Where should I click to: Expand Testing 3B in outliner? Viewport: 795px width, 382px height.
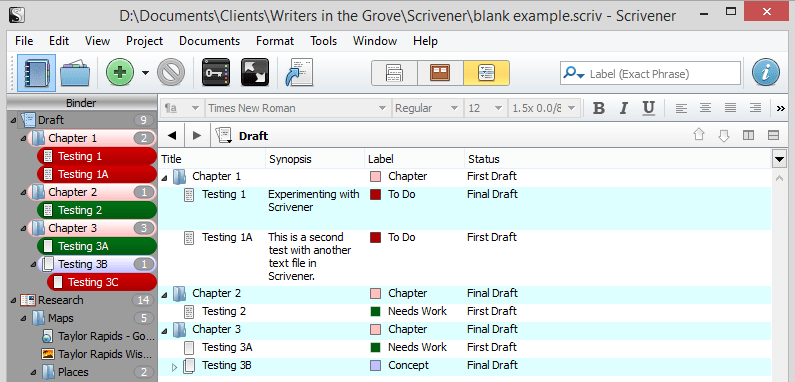click(x=174, y=367)
